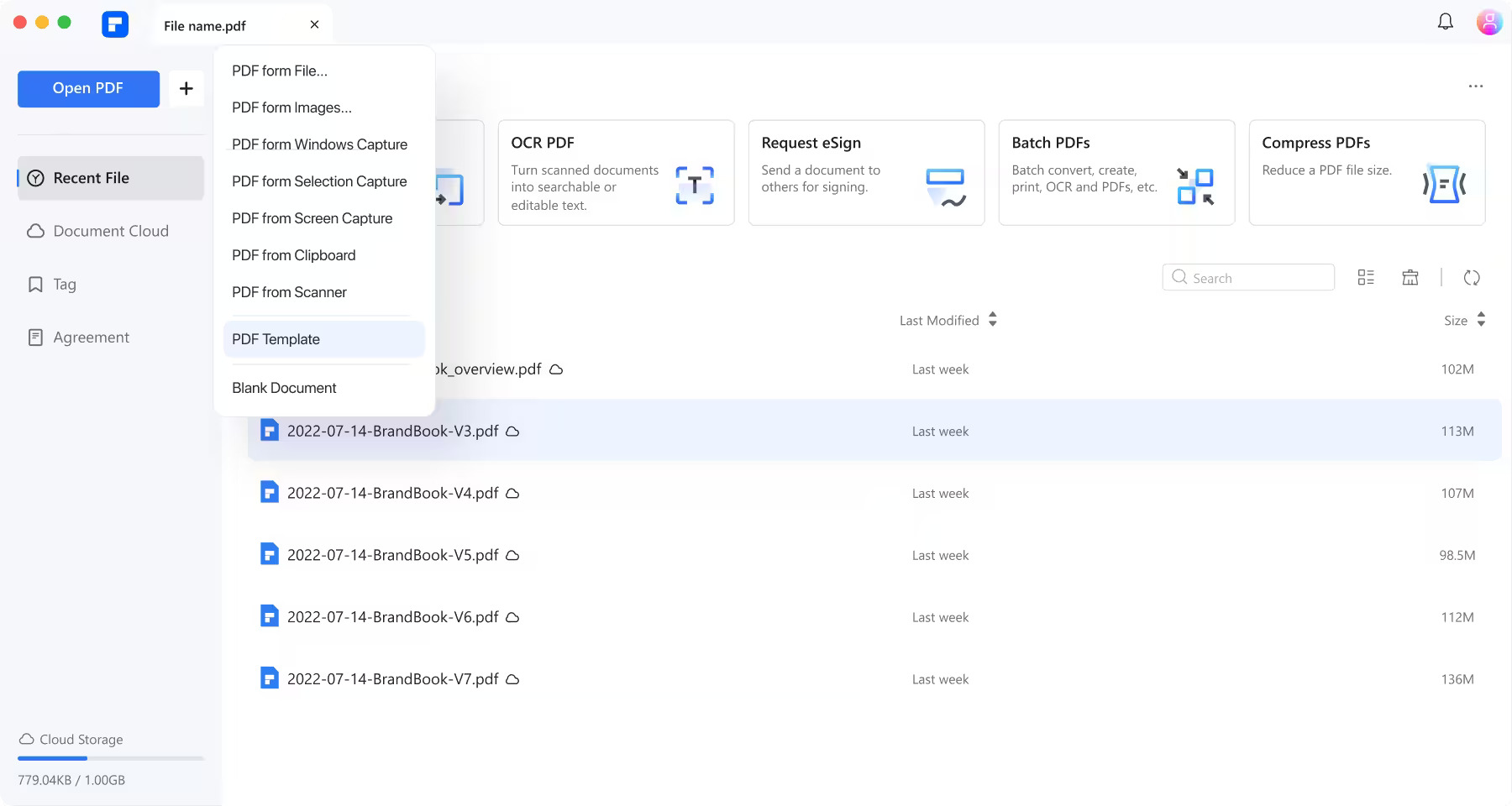Click the PDFelement app logo icon
The height and width of the screenshot is (806, 1512).
coord(115,24)
